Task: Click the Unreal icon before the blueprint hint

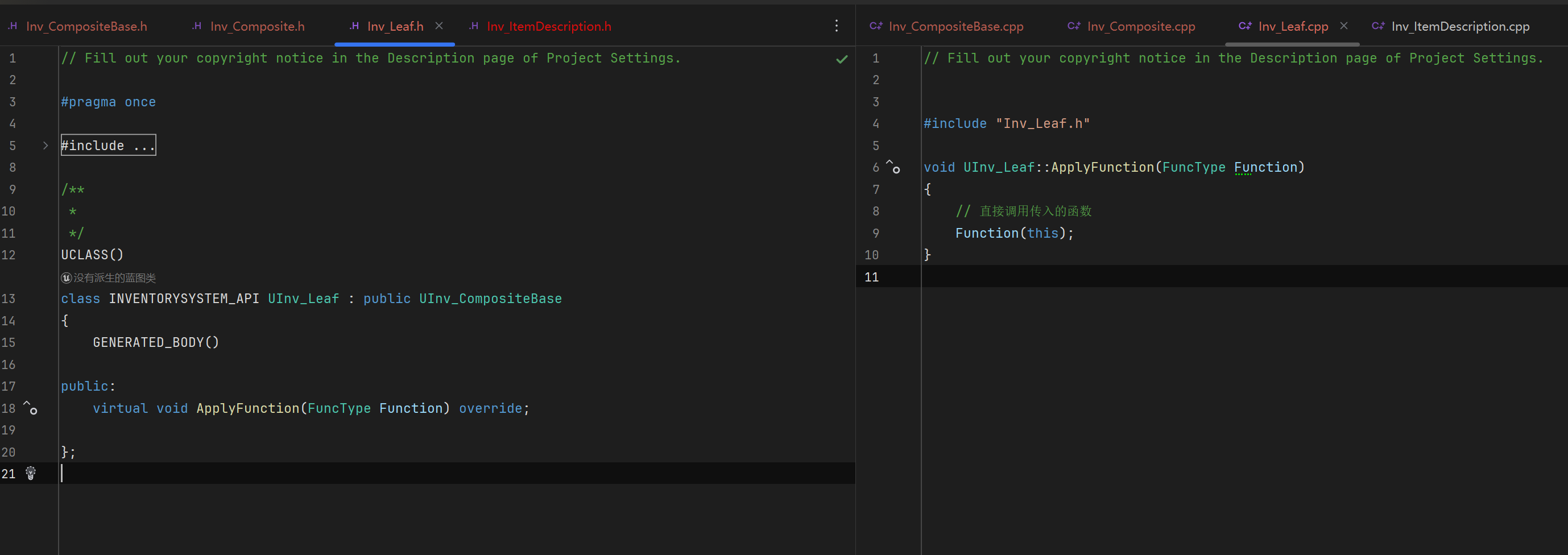Action: 67,277
